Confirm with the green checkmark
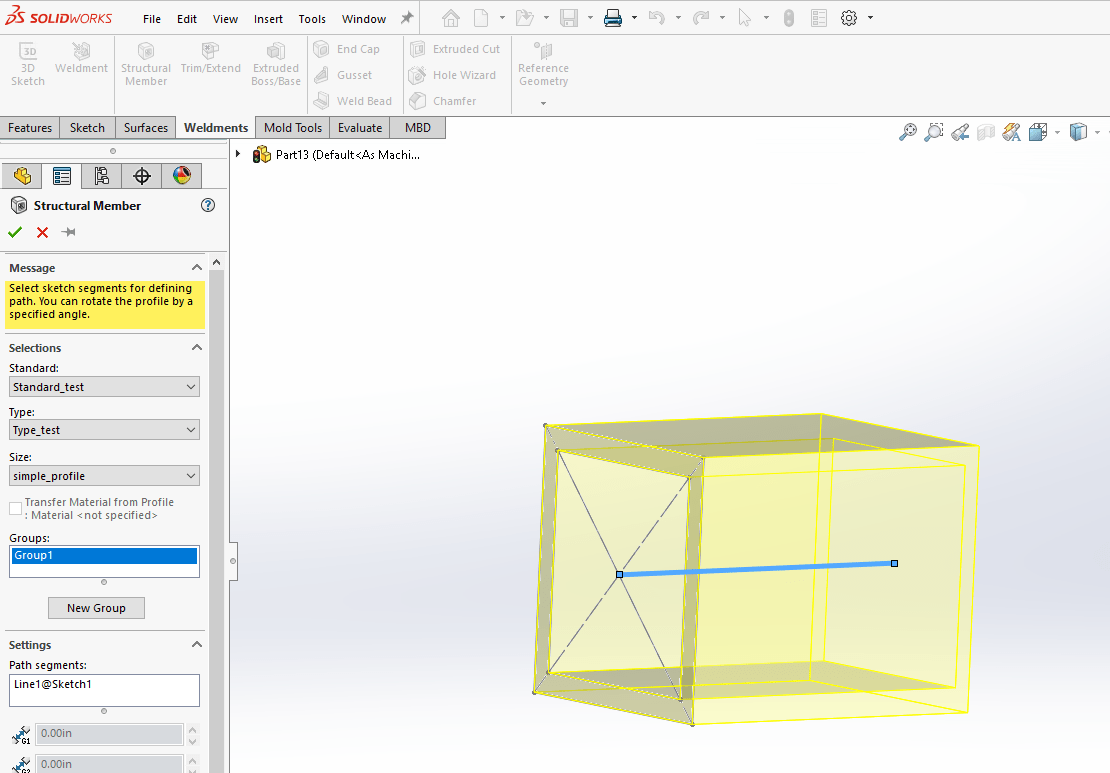Screen dimensions: 1110x773 [x=14, y=231]
